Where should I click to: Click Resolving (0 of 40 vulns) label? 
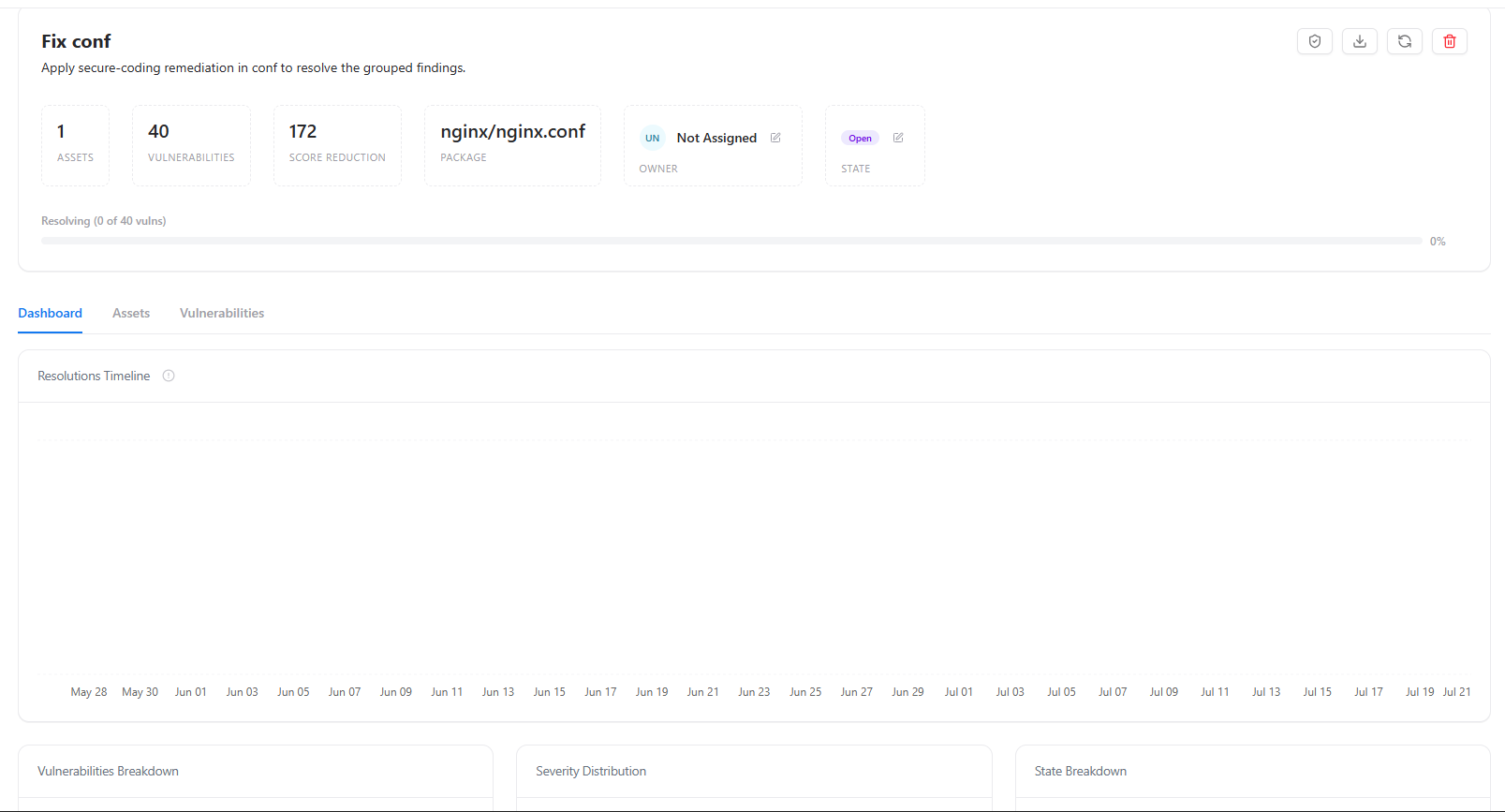(104, 221)
